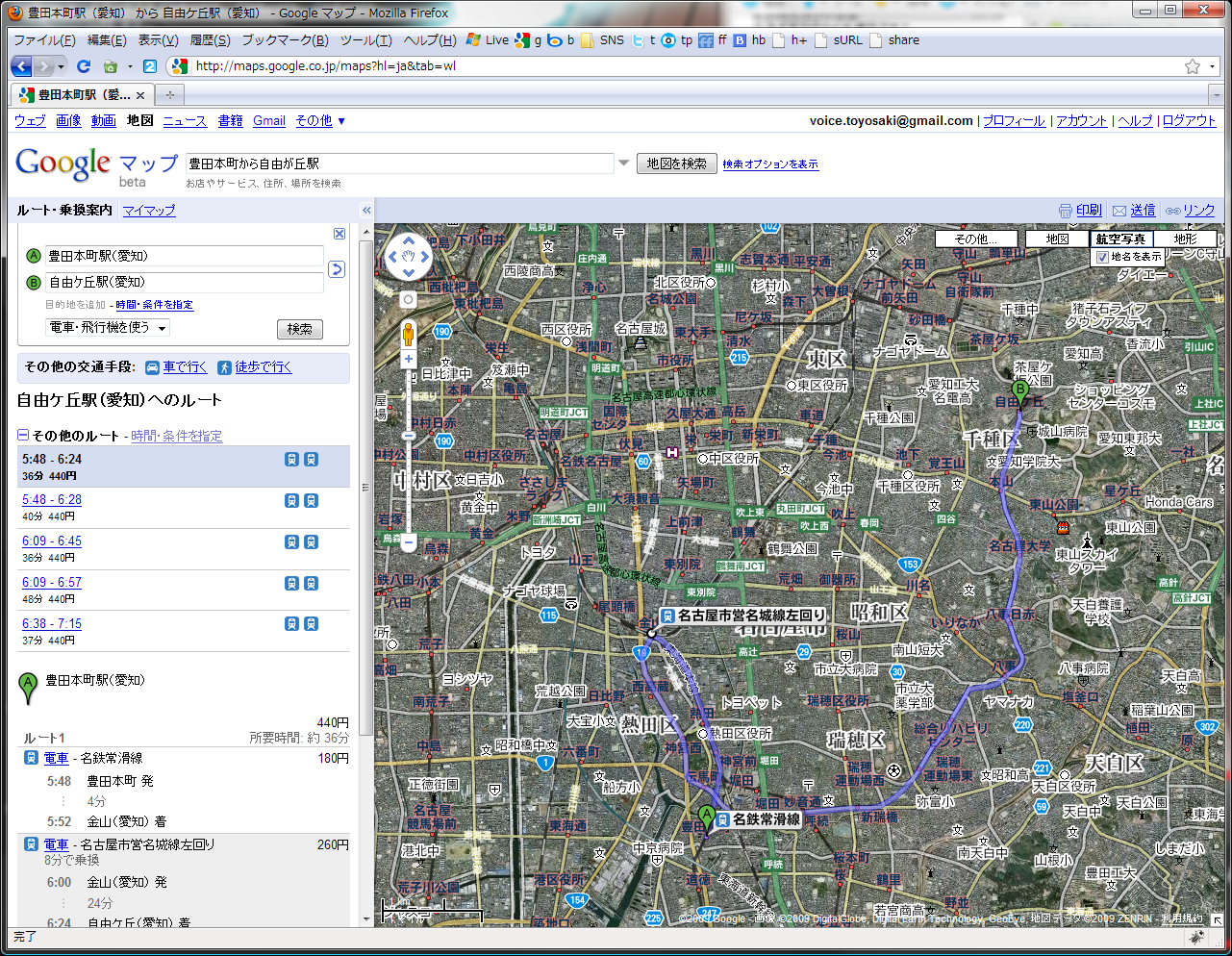Focus the start field 豊田本町駅(愛知)
Image resolution: width=1232 pixels, height=956 pixels.
pos(185,256)
